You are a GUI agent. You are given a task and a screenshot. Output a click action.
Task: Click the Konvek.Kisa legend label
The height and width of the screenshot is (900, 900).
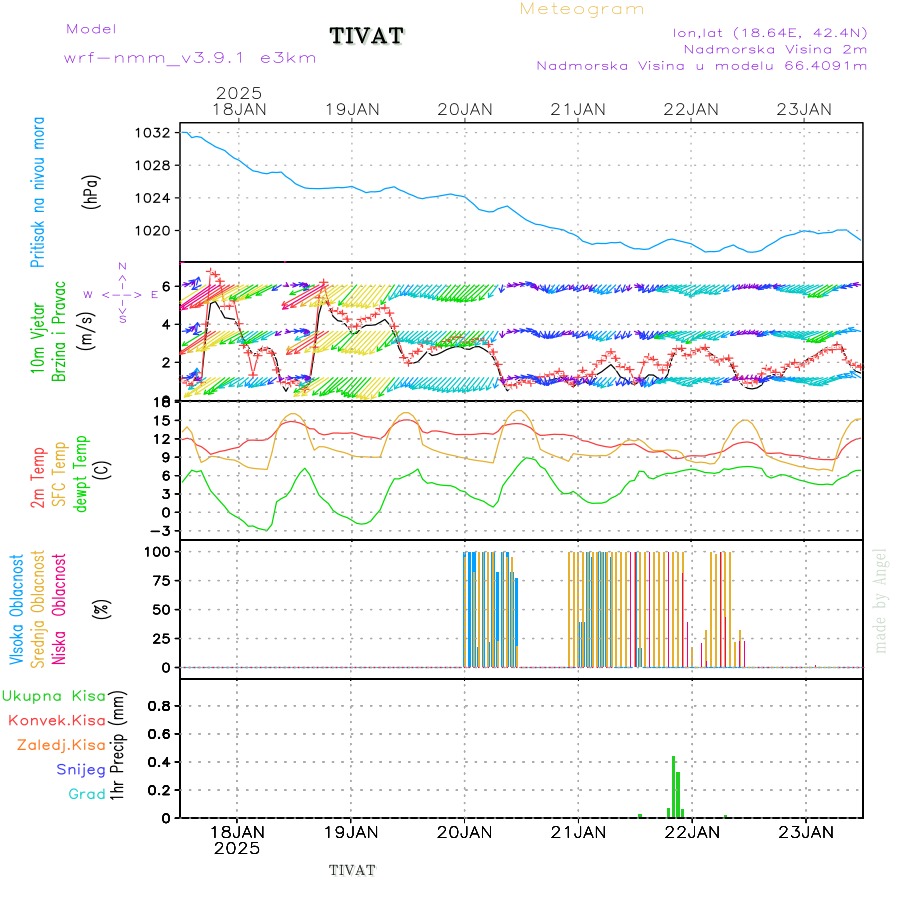pos(56,720)
